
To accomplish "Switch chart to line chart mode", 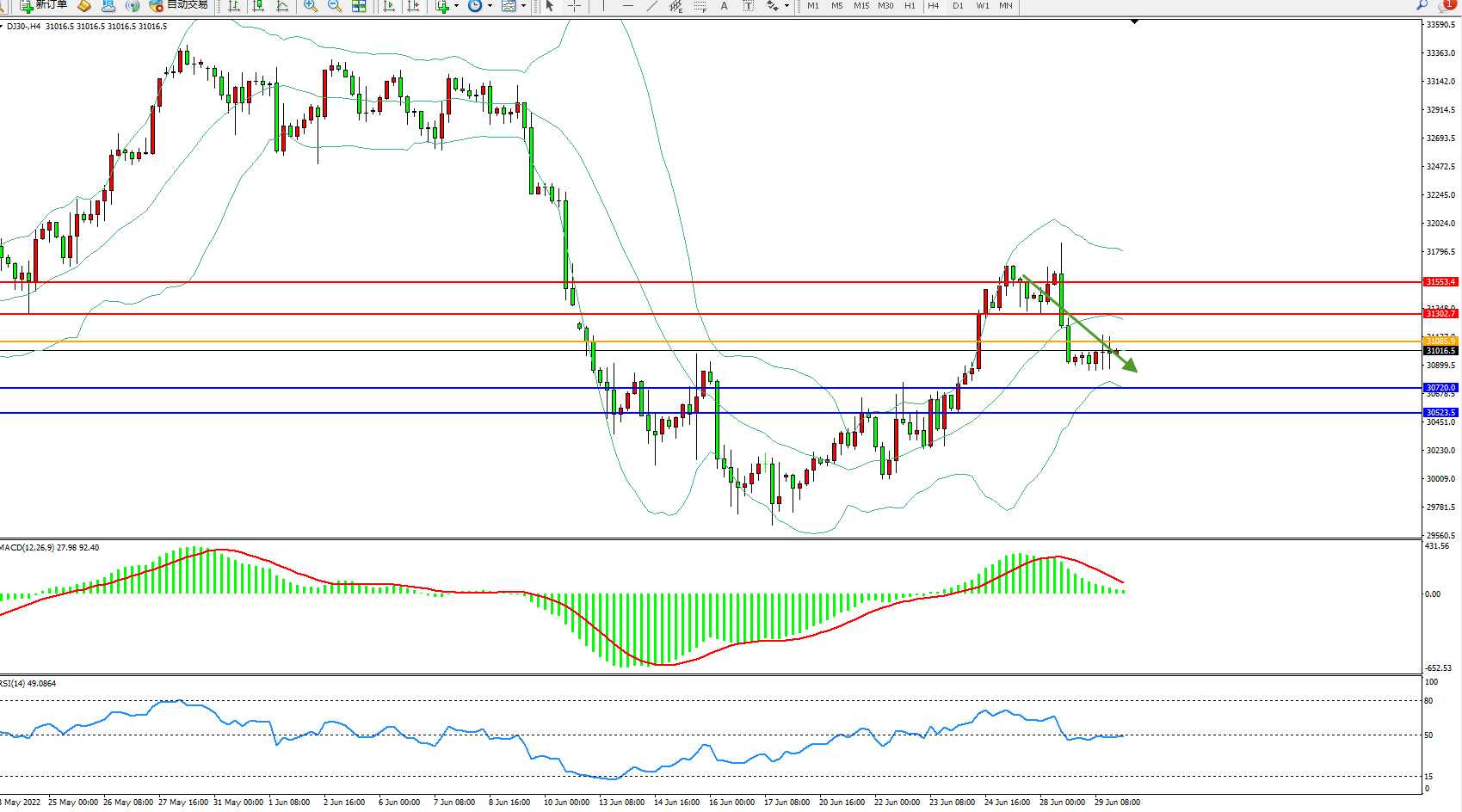I will pyautogui.click(x=282, y=6).
